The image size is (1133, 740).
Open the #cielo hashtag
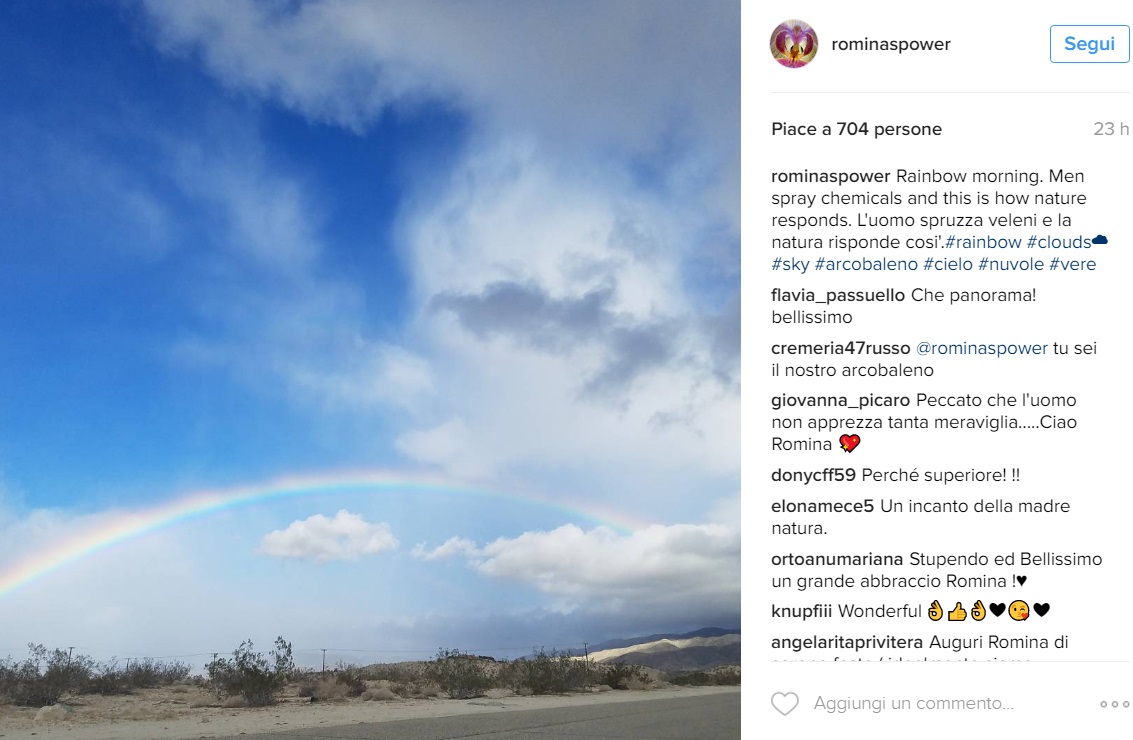pos(947,264)
